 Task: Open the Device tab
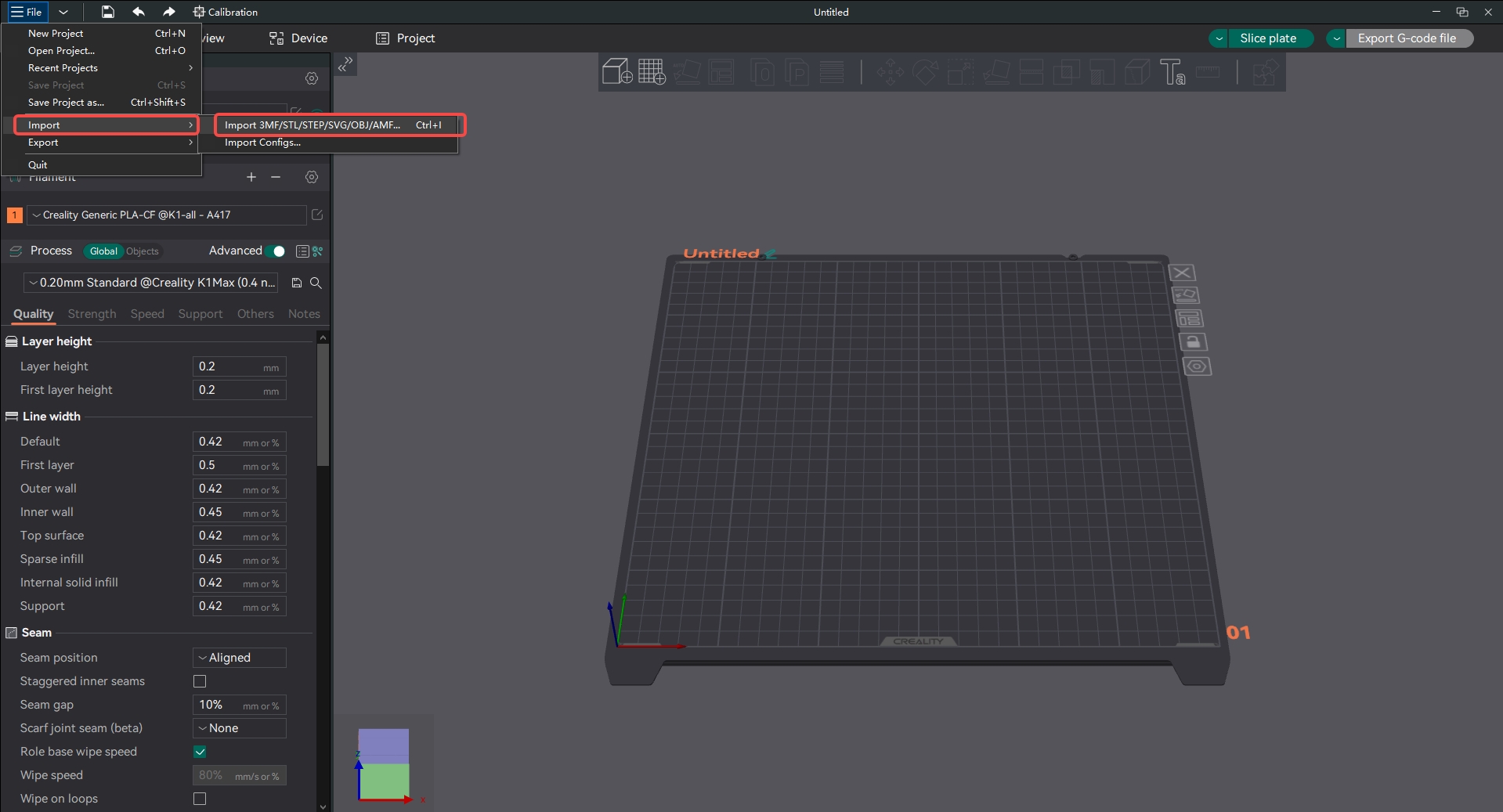click(x=298, y=38)
